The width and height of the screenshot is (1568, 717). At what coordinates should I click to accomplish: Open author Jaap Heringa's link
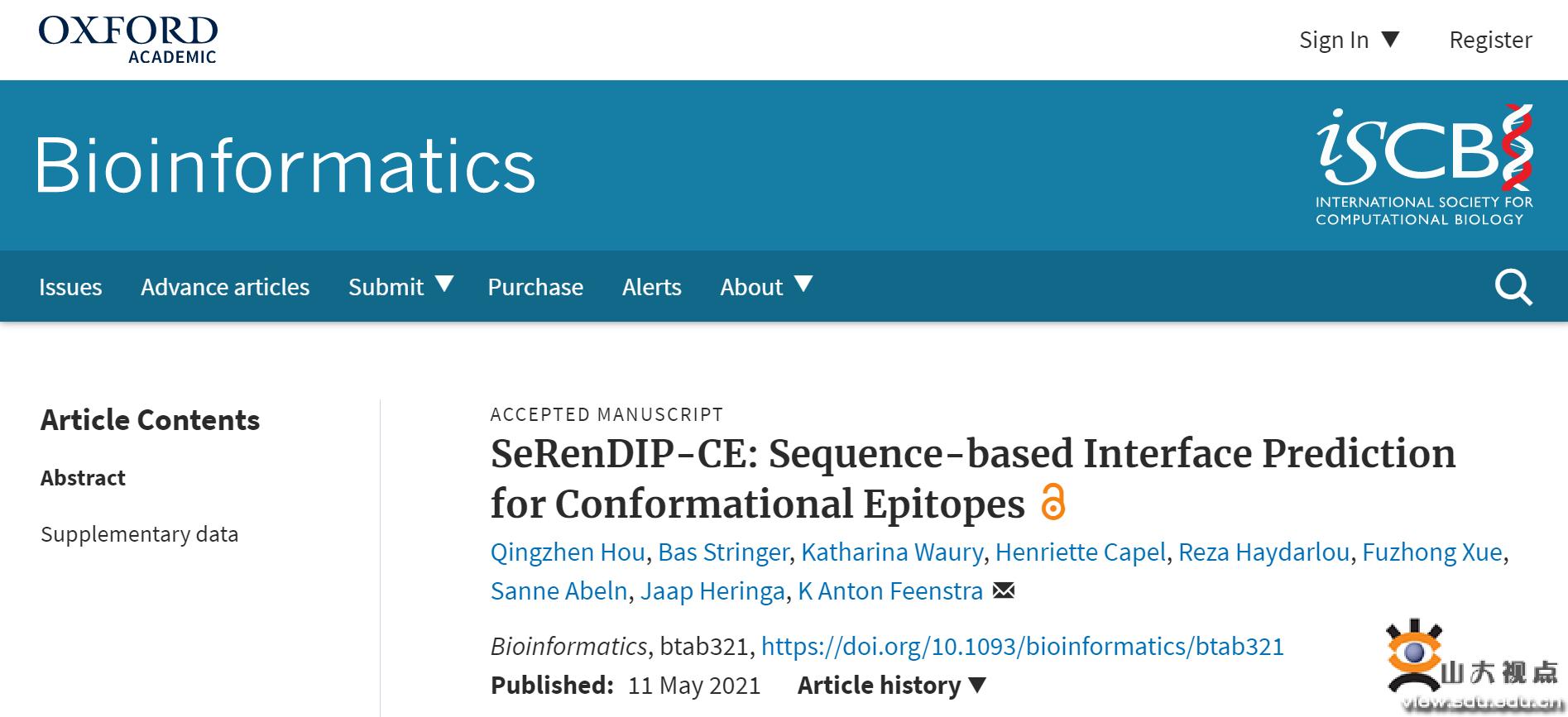[712, 590]
